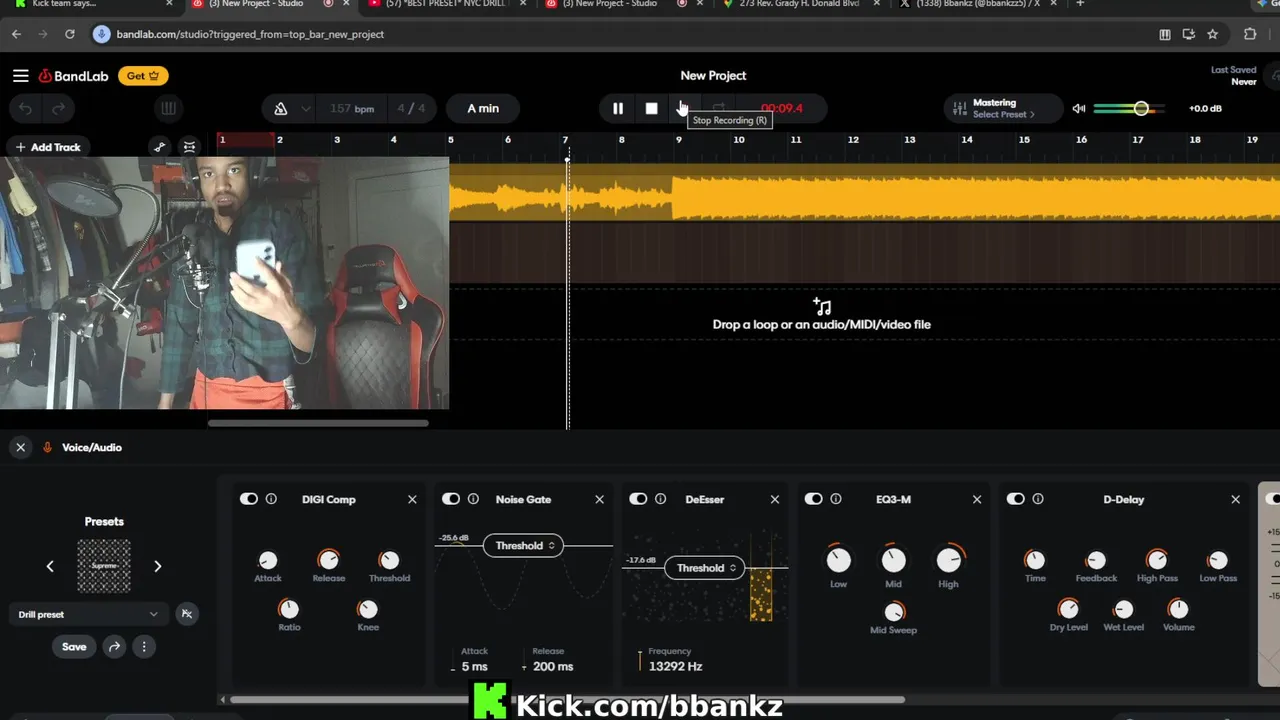Show info for DeEsser effect
This screenshot has width=1280, height=720.
[661, 499]
